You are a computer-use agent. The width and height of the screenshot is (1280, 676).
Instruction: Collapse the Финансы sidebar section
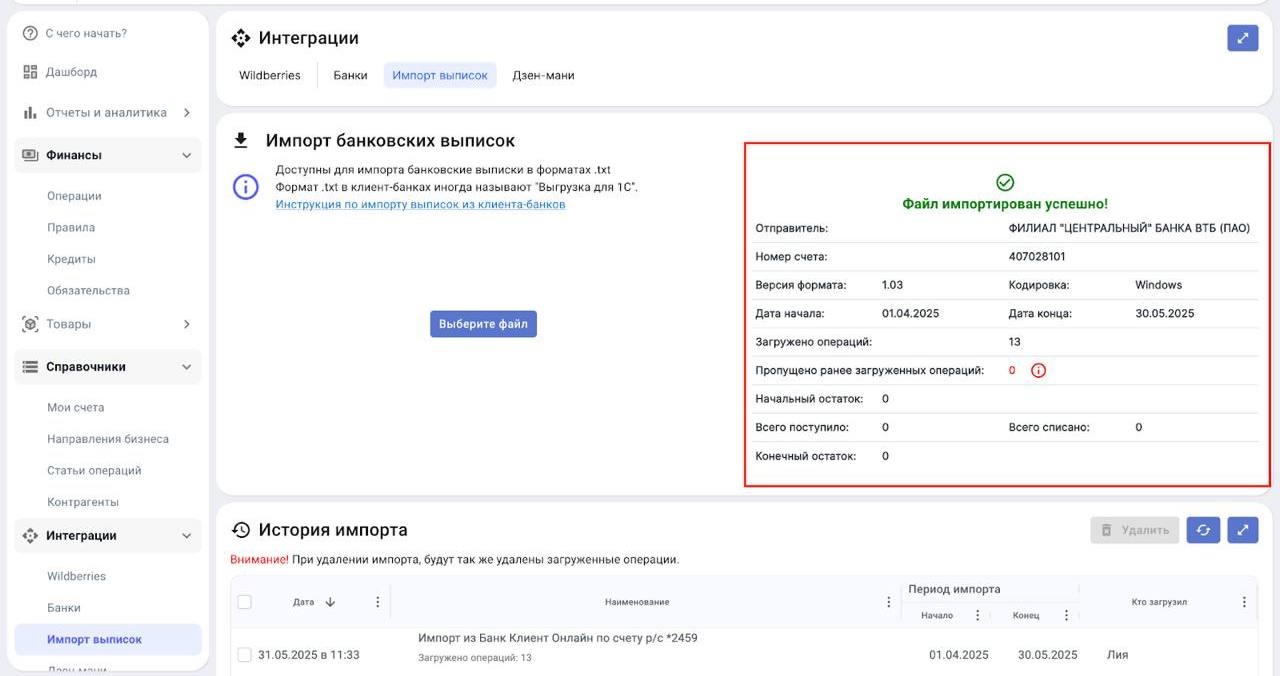[x=186, y=155]
